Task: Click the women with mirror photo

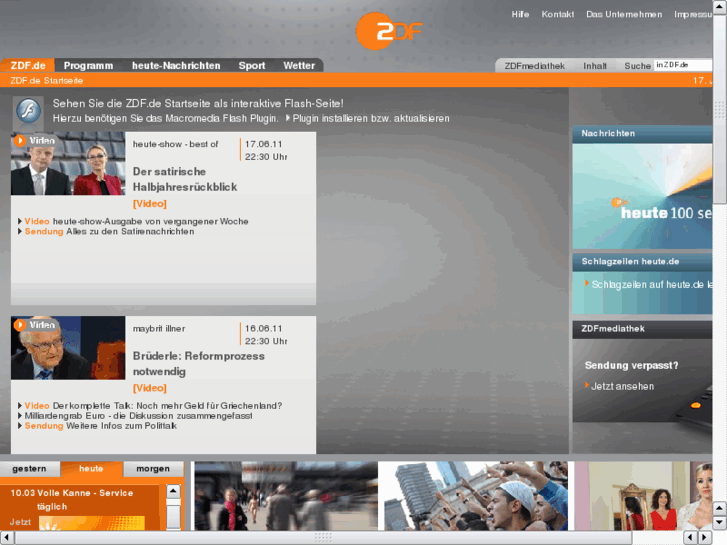Action: click(644, 496)
